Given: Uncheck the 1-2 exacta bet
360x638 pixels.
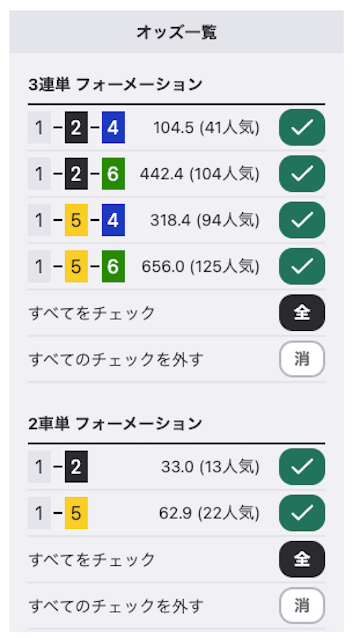Looking at the screenshot, I should (302, 467).
